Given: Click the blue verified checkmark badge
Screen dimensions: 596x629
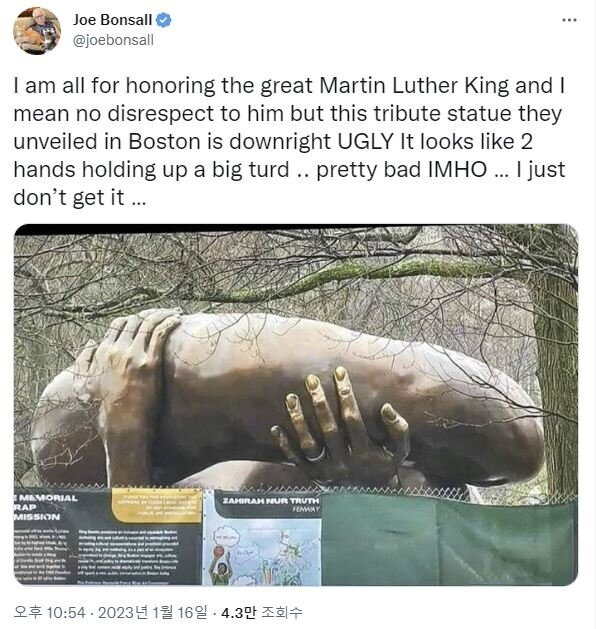Looking at the screenshot, I should (x=163, y=20).
